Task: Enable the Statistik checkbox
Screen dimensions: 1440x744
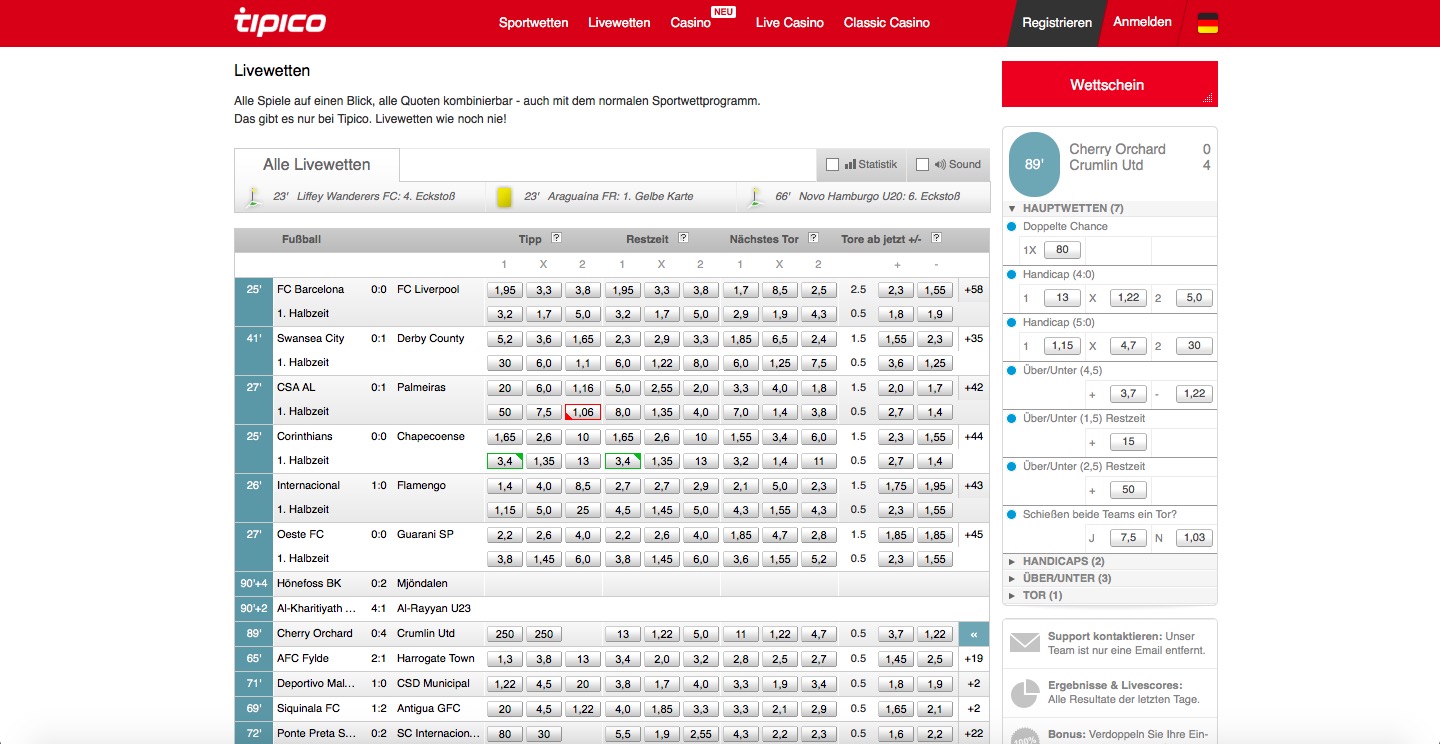Action: click(x=832, y=165)
